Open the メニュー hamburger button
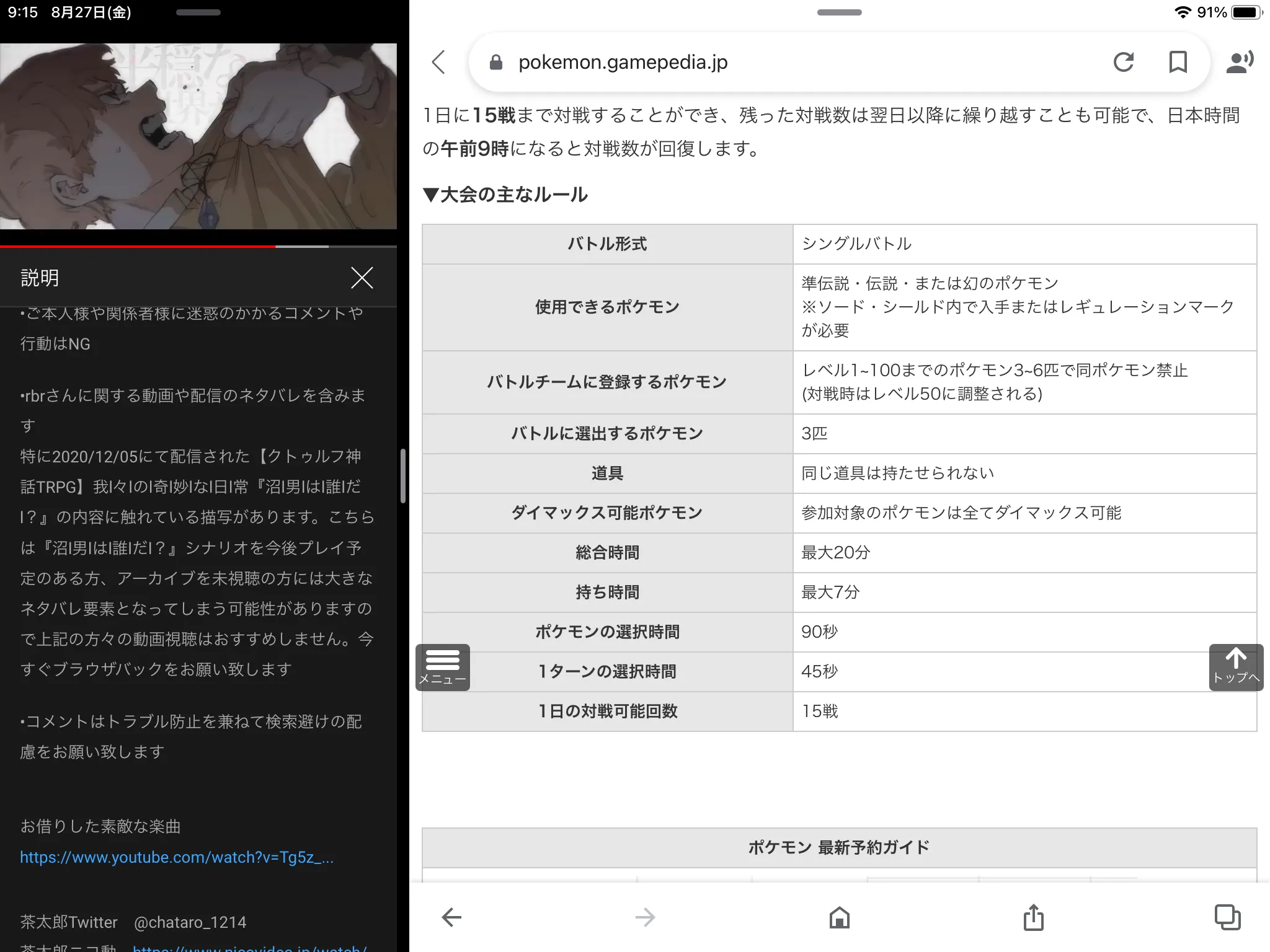 coord(443,668)
